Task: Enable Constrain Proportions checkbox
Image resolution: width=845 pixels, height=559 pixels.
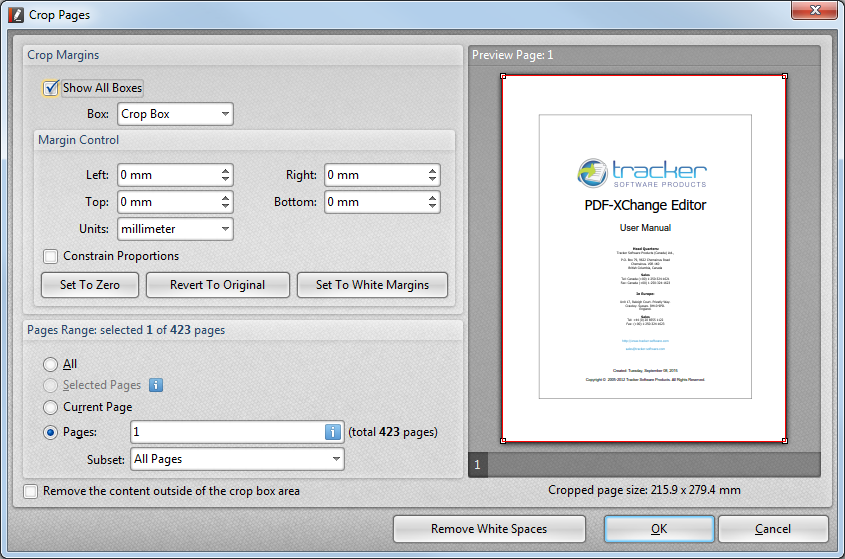Action: tap(51, 256)
